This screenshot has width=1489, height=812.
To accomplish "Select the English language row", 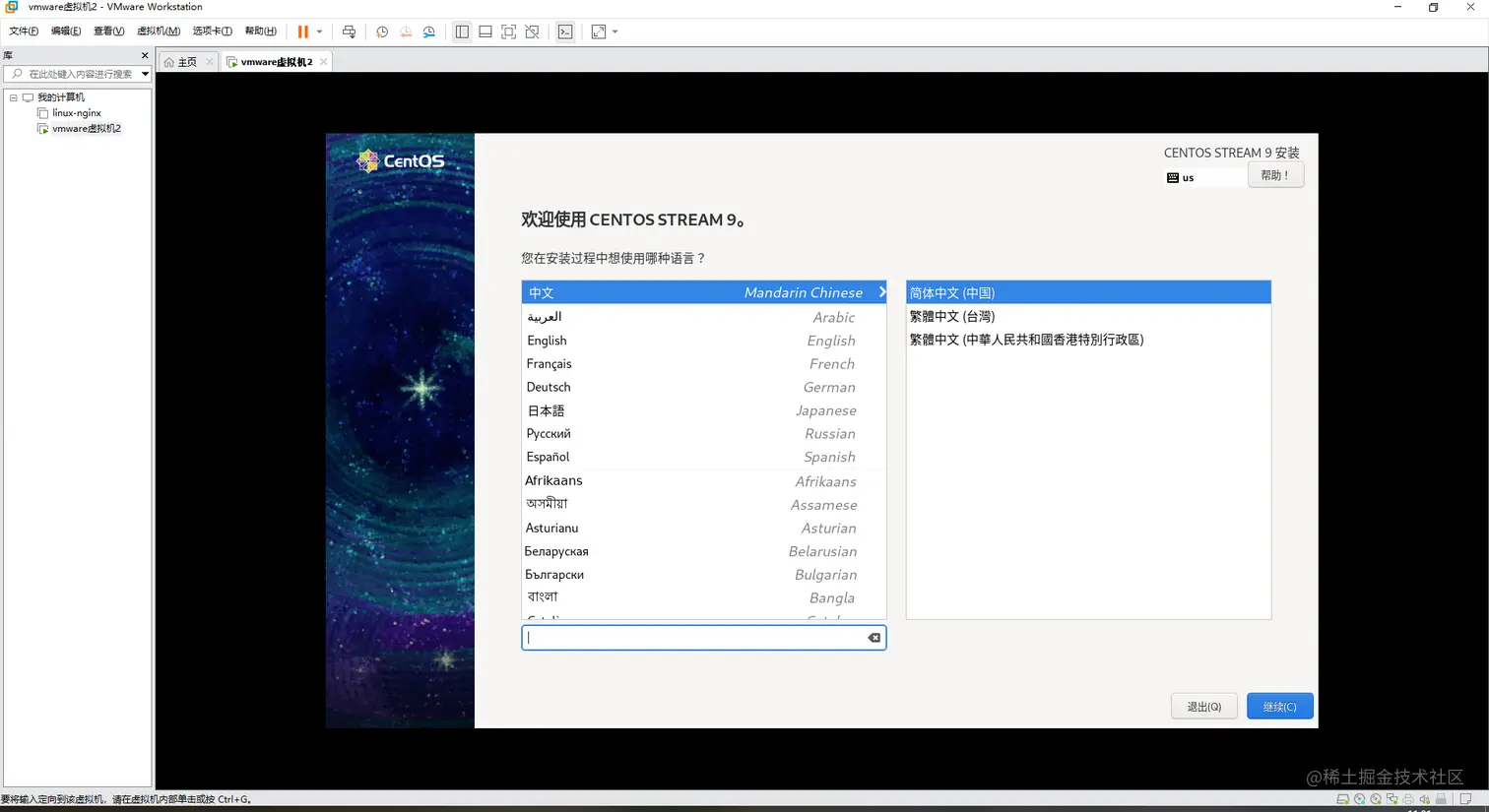I will 703,341.
